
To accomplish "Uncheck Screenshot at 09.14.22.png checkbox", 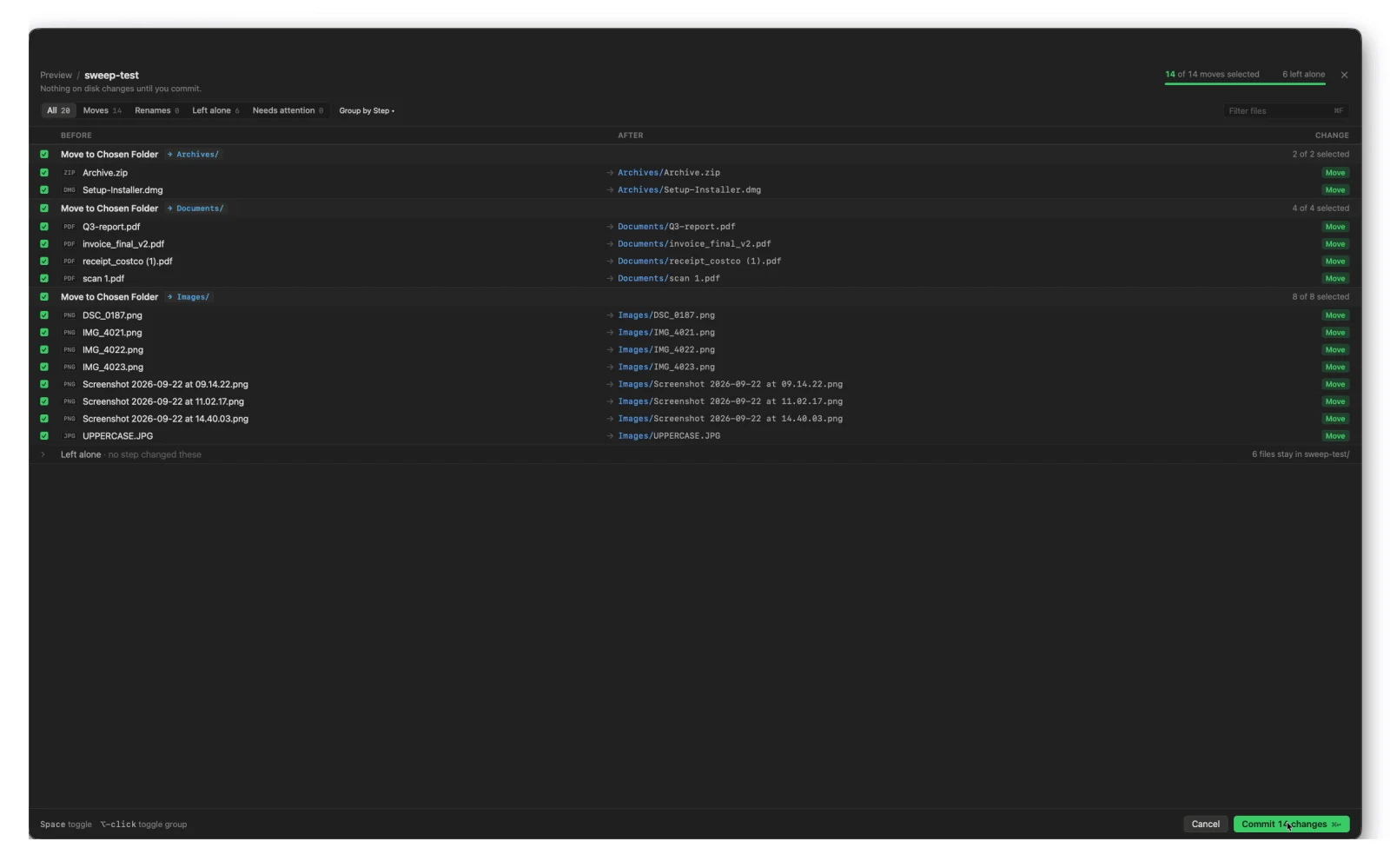I will click(44, 384).
